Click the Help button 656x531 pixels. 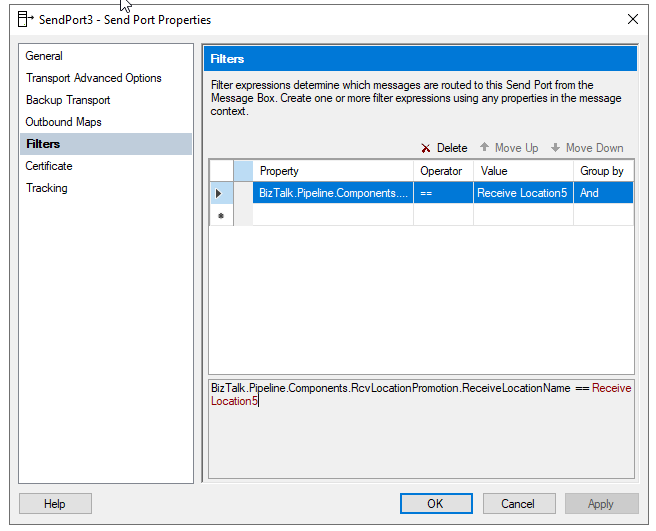[x=55, y=504]
